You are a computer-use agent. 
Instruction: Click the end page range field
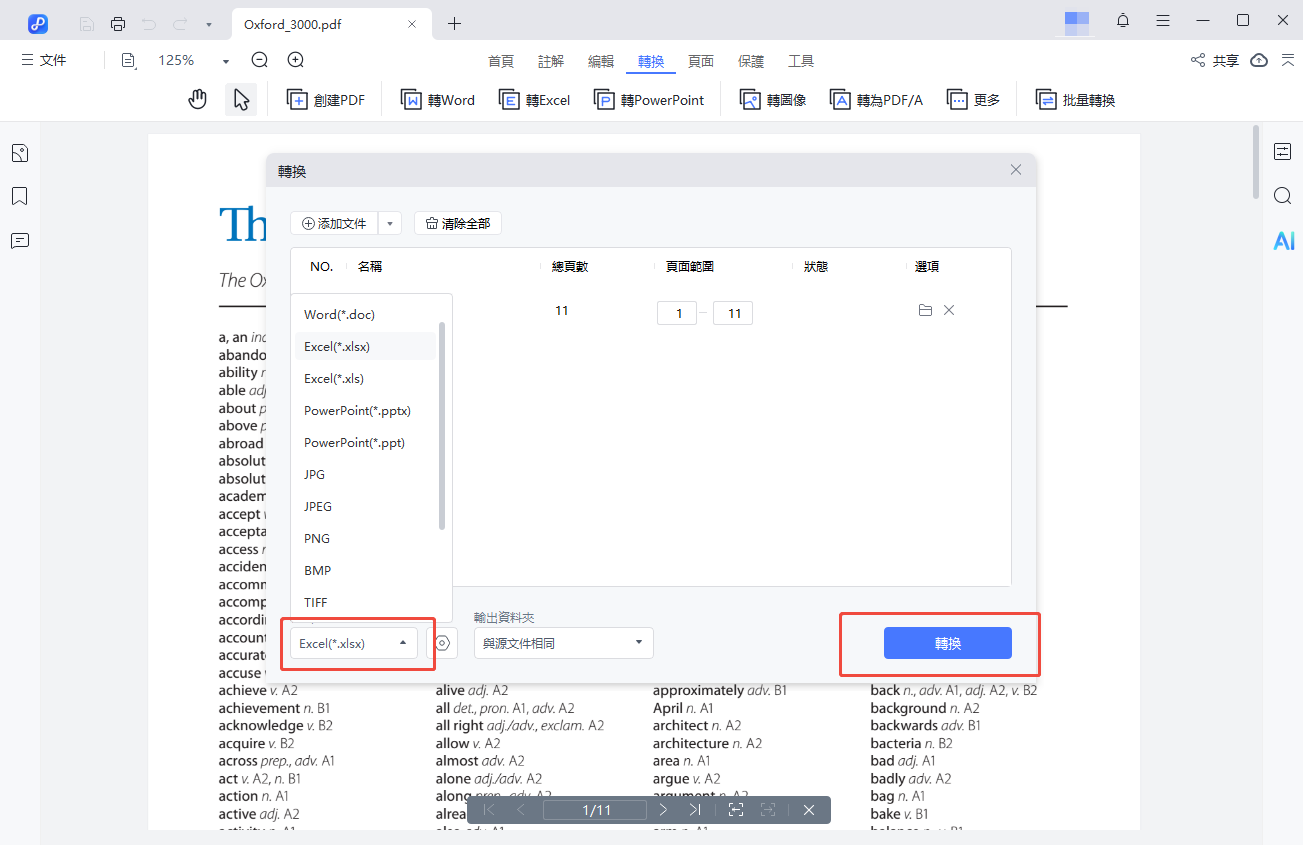click(733, 313)
